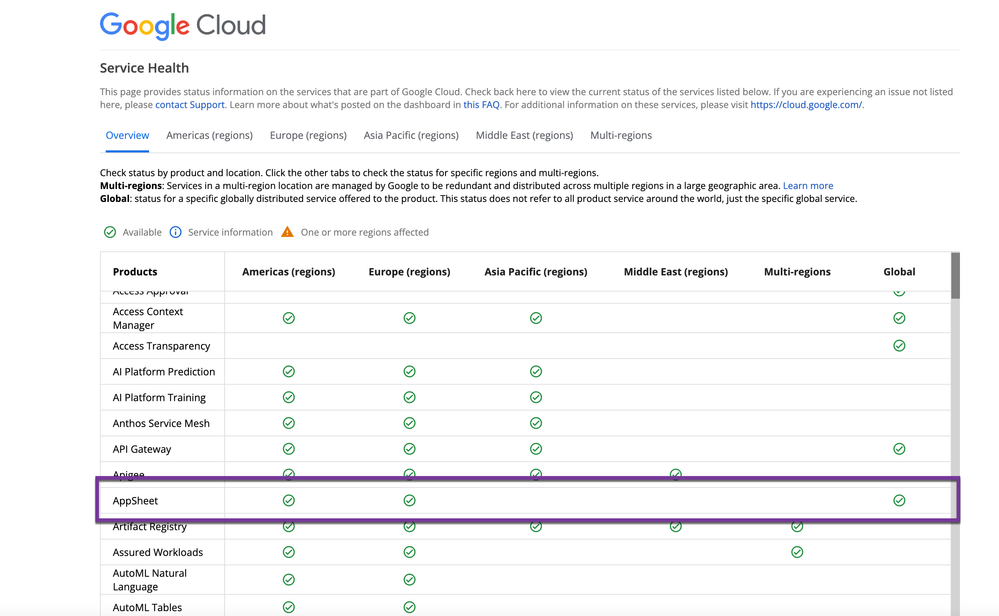Click Access Context Manager's Asia Pacific status checkmark
This screenshot has height=616, width=999.
click(x=536, y=318)
